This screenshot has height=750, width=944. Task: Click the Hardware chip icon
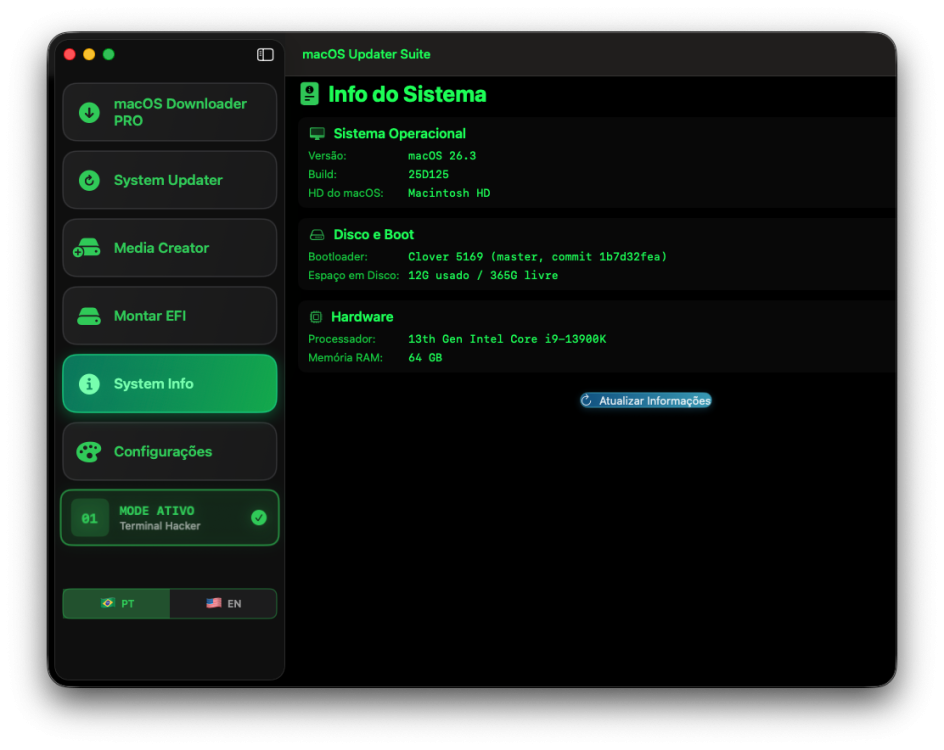(316, 317)
